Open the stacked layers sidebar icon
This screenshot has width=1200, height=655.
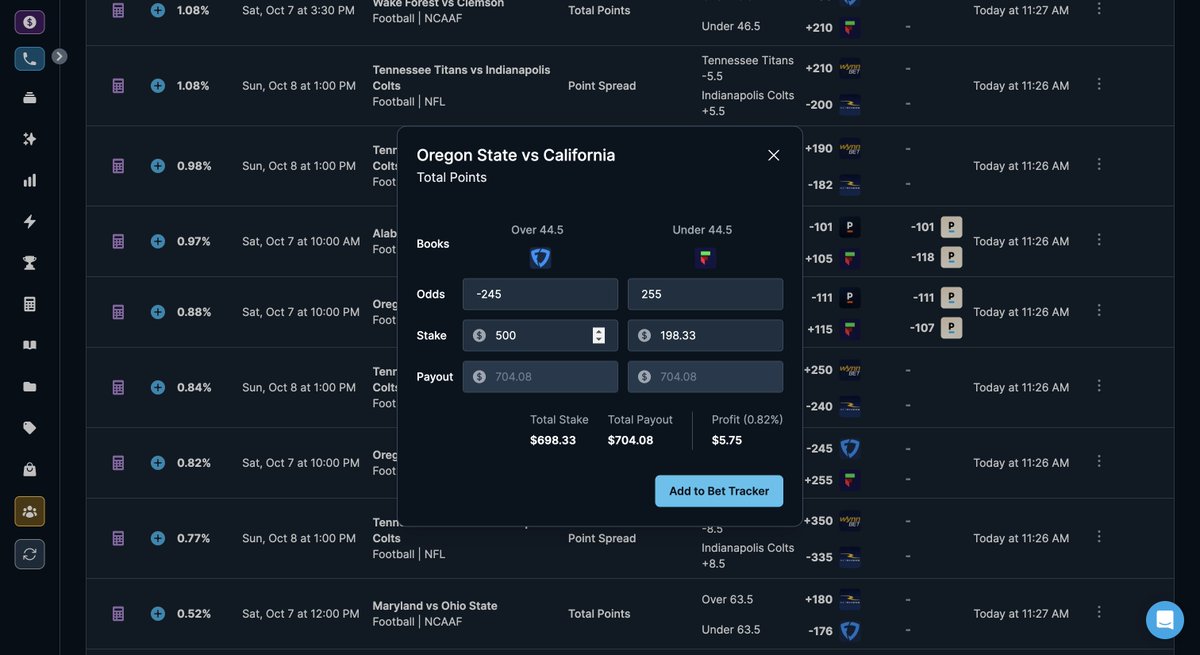click(29, 98)
